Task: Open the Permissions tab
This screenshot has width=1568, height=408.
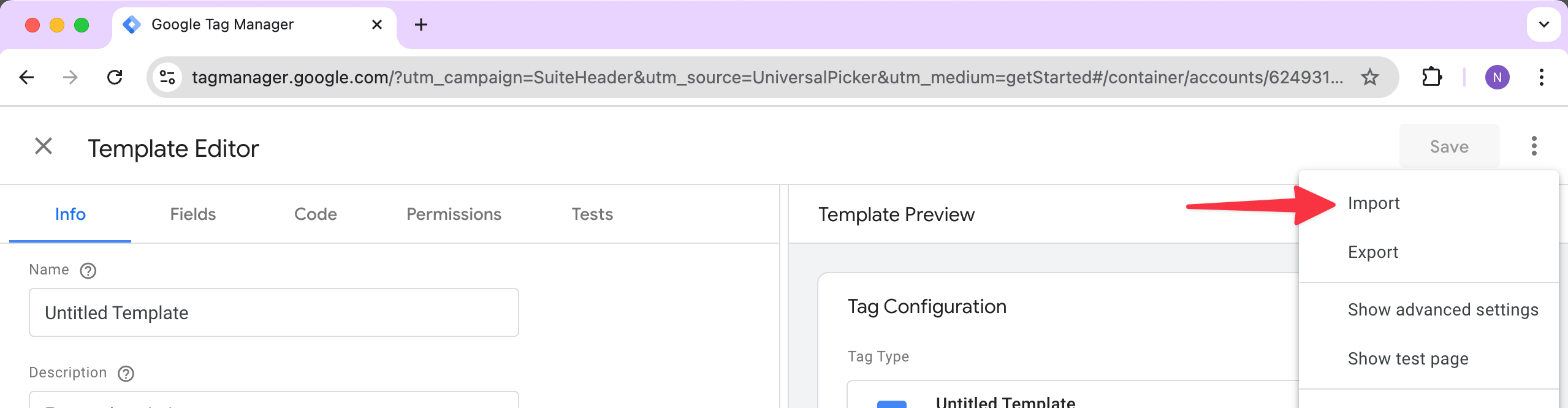Action: [454, 214]
